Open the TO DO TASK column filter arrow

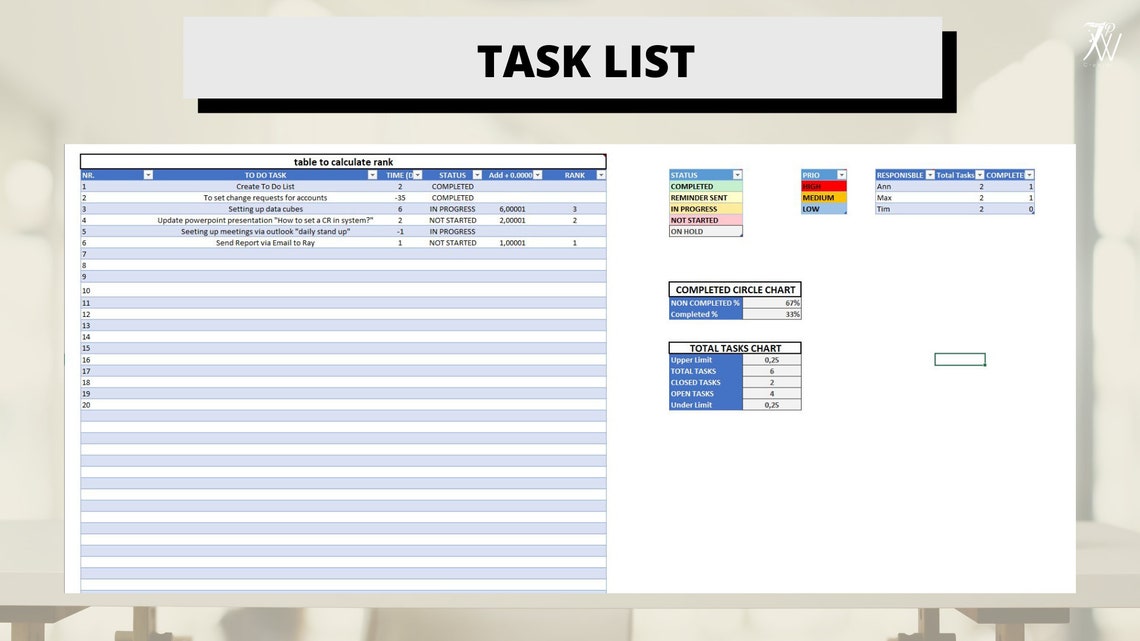372,175
